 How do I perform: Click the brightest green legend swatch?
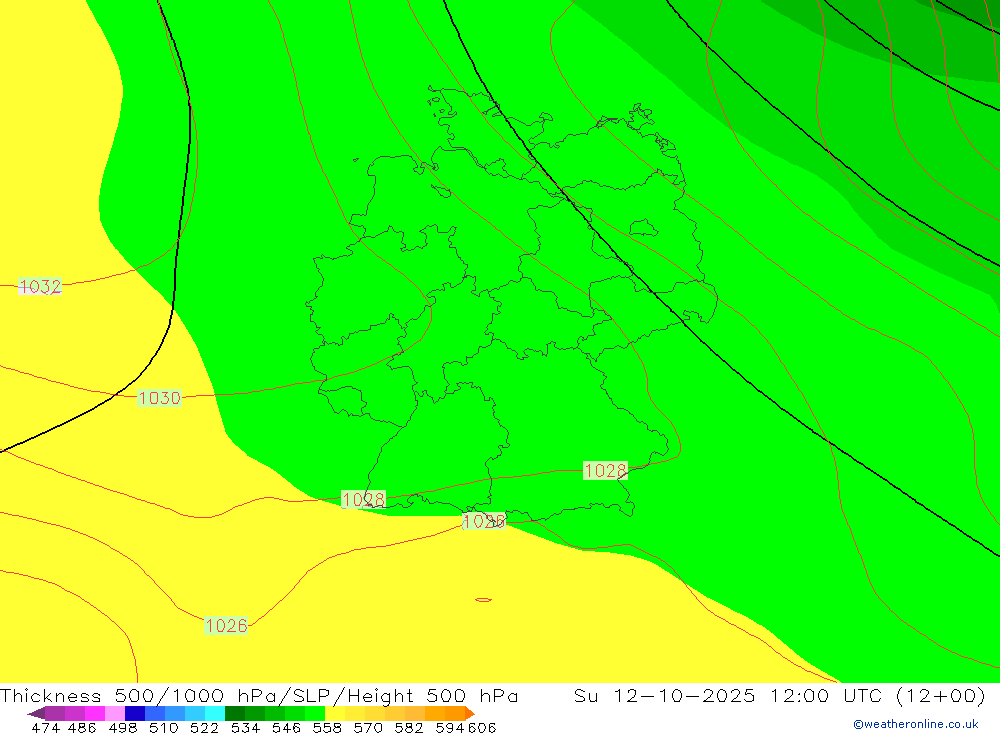point(315,713)
